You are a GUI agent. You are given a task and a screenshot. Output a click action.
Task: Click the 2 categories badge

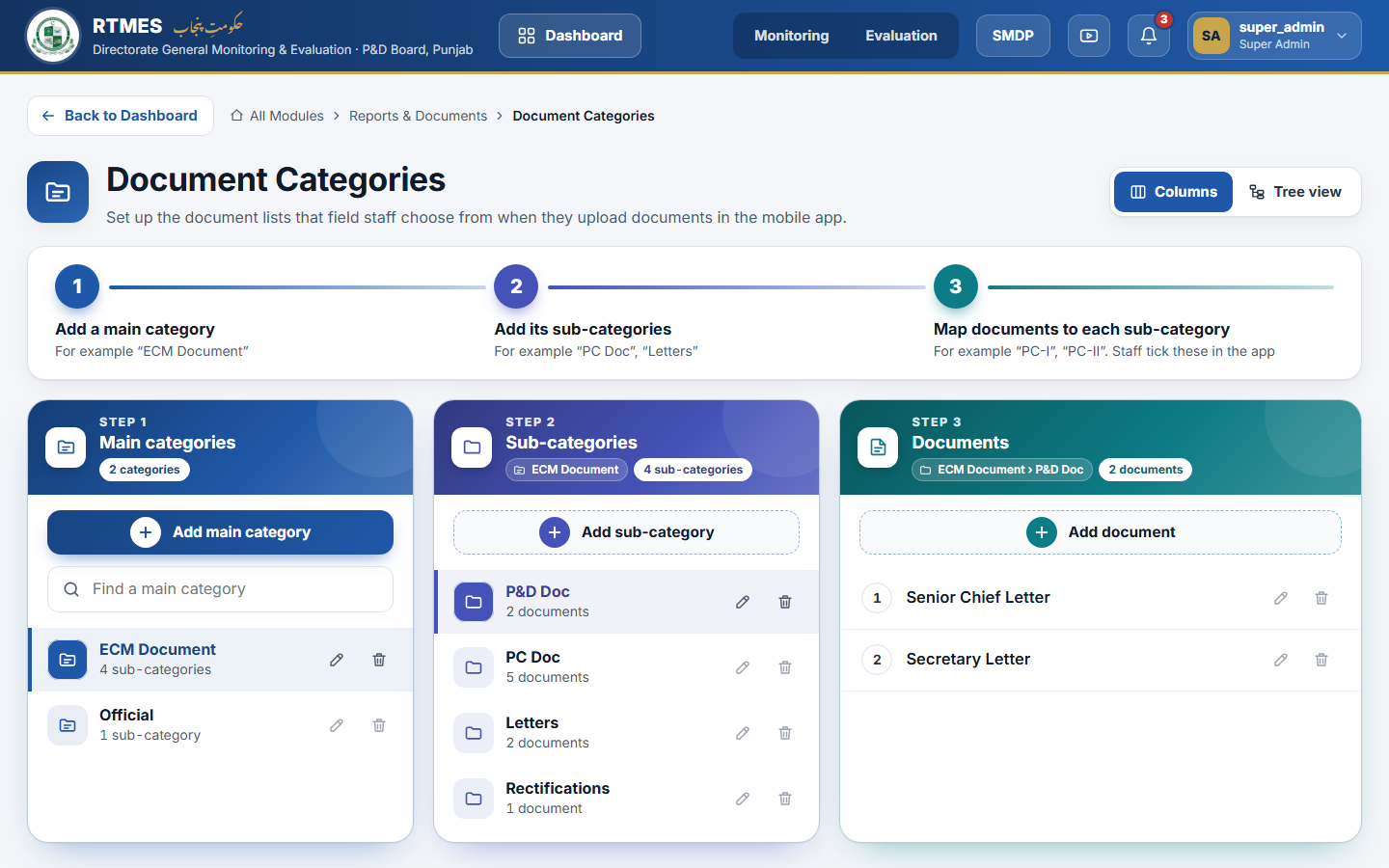tap(145, 470)
